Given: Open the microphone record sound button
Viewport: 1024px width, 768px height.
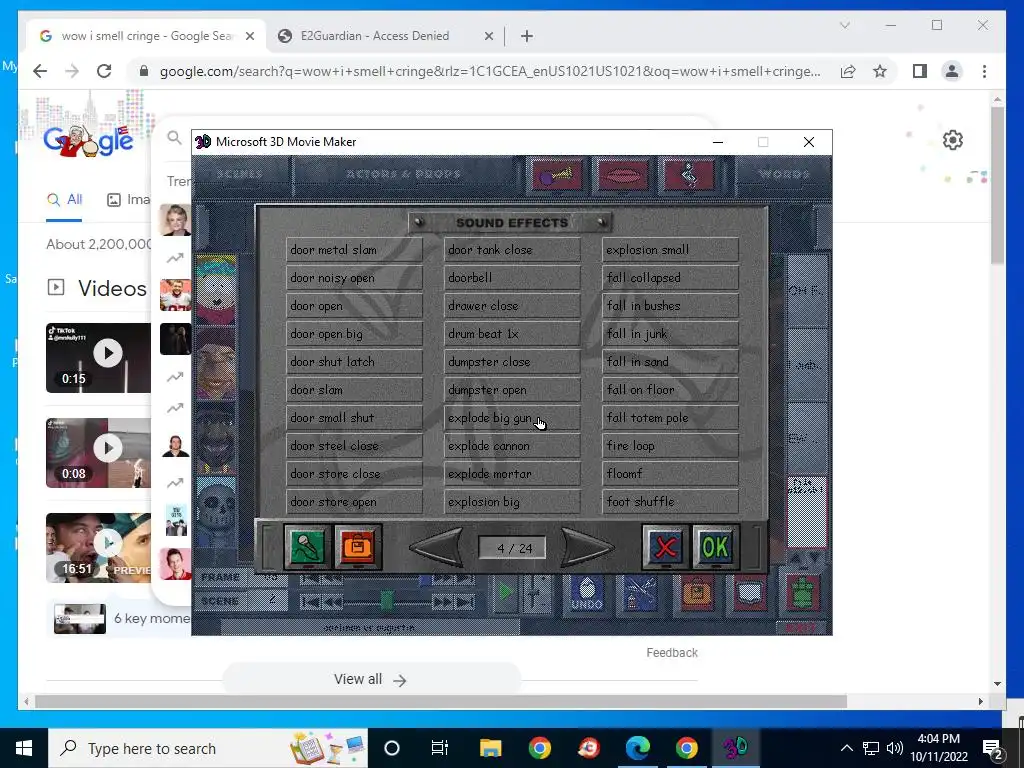Looking at the screenshot, I should 306,547.
